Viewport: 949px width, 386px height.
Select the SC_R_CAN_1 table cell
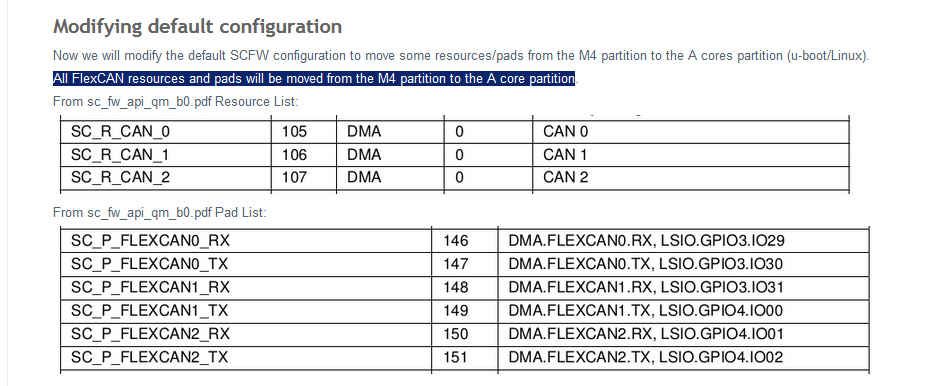pos(166,155)
